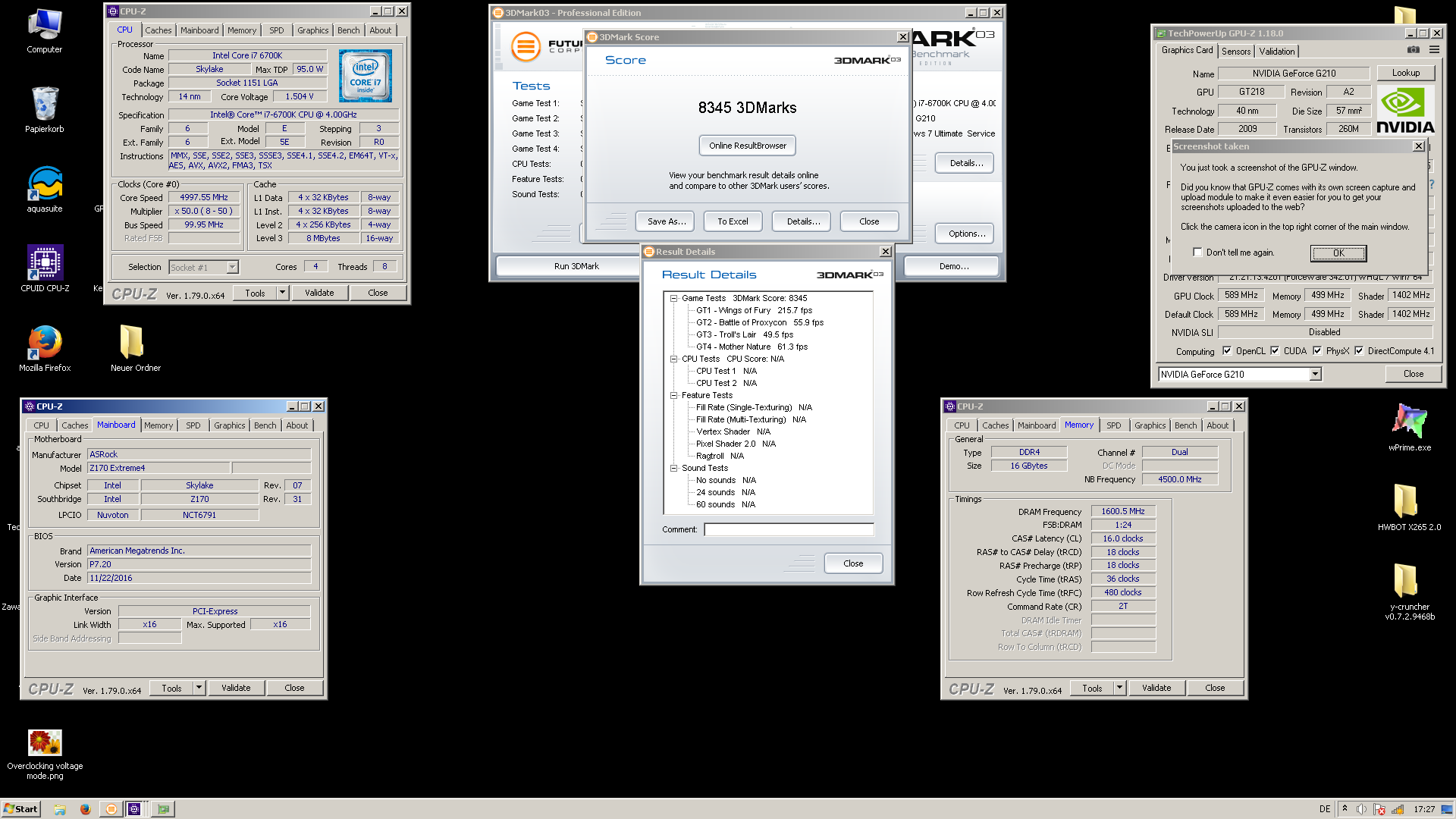The image size is (1456, 819).
Task: Open the Mozilla Firefox desktop shortcut
Action: coord(45,349)
